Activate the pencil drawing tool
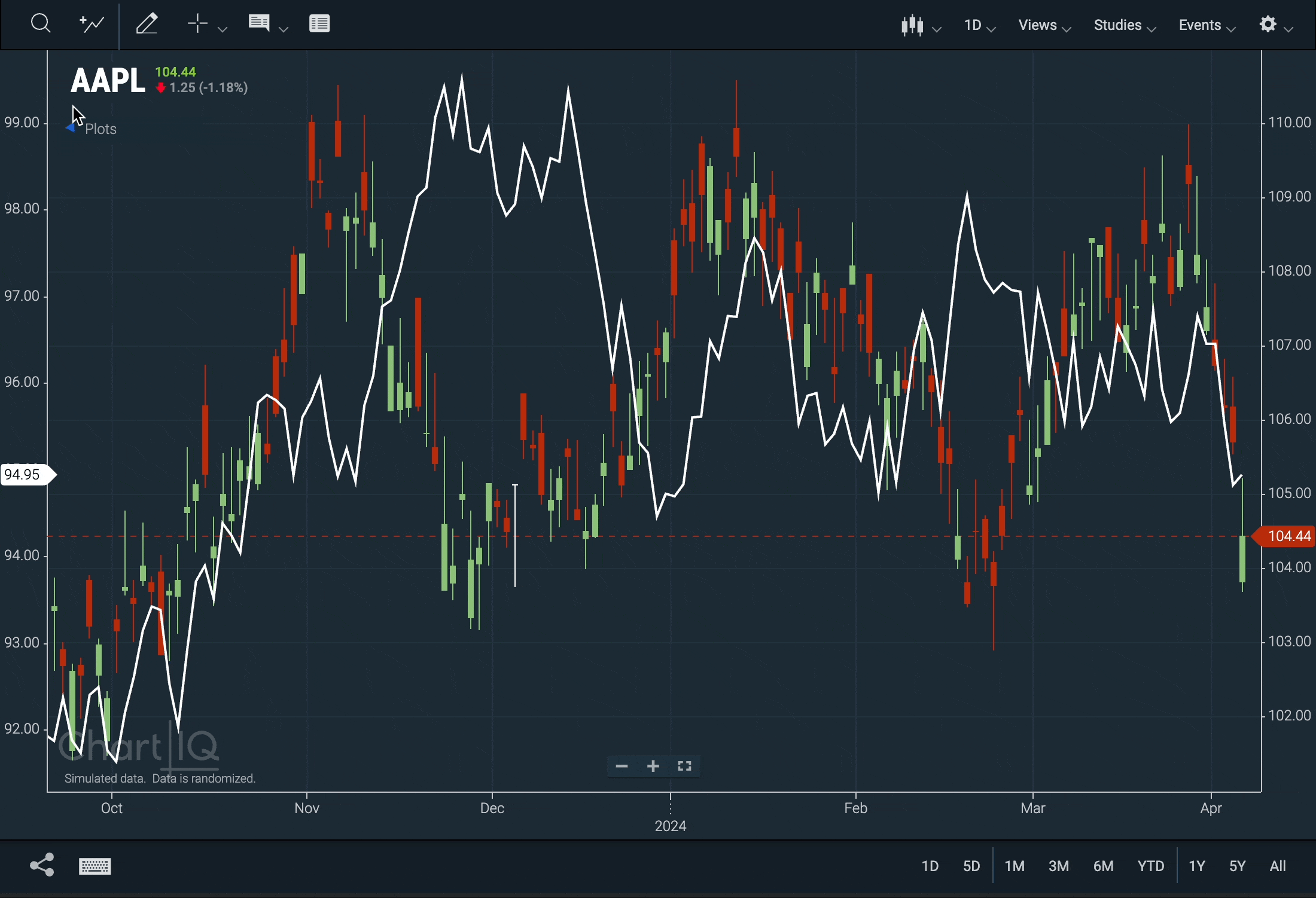This screenshot has width=1316, height=898. pos(147,24)
